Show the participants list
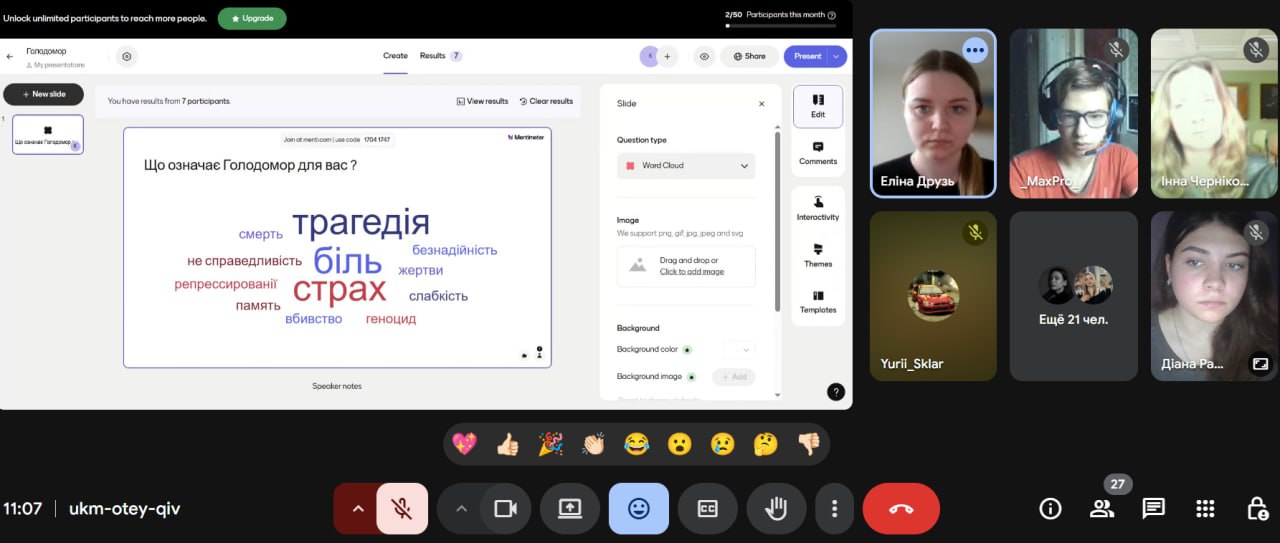This screenshot has height=543, width=1280. 1102,508
